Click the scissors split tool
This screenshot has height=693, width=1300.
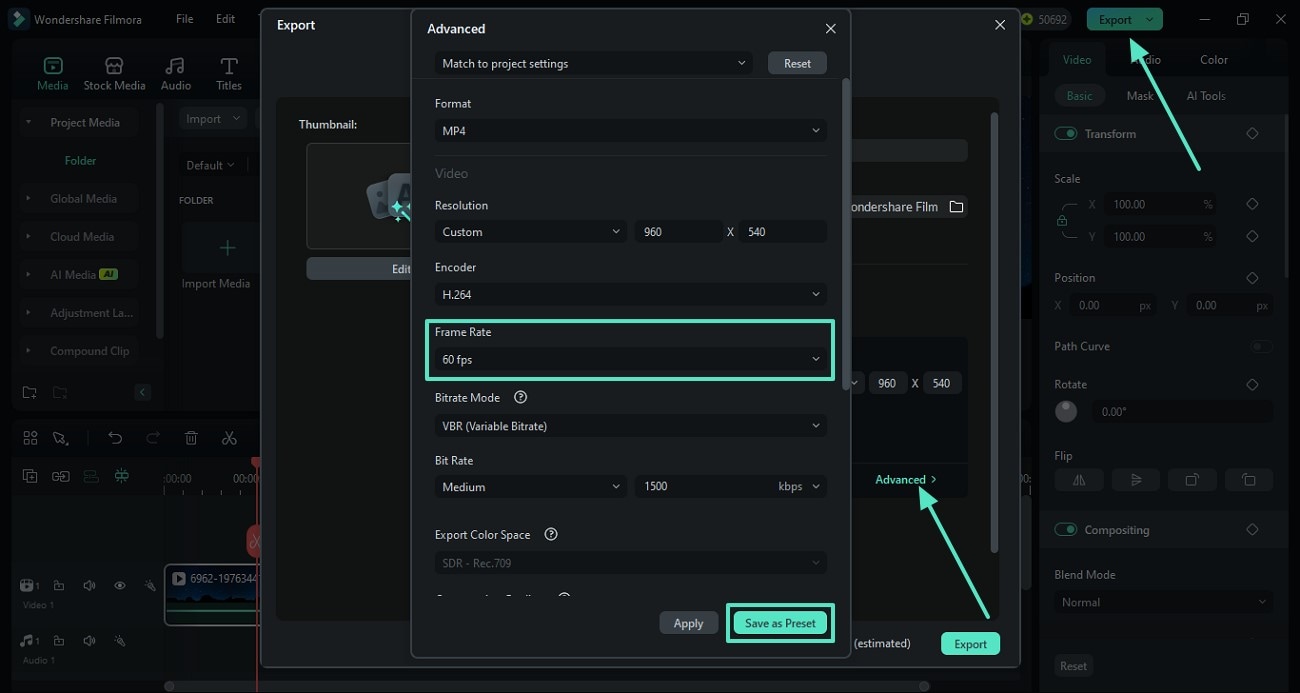pos(229,438)
